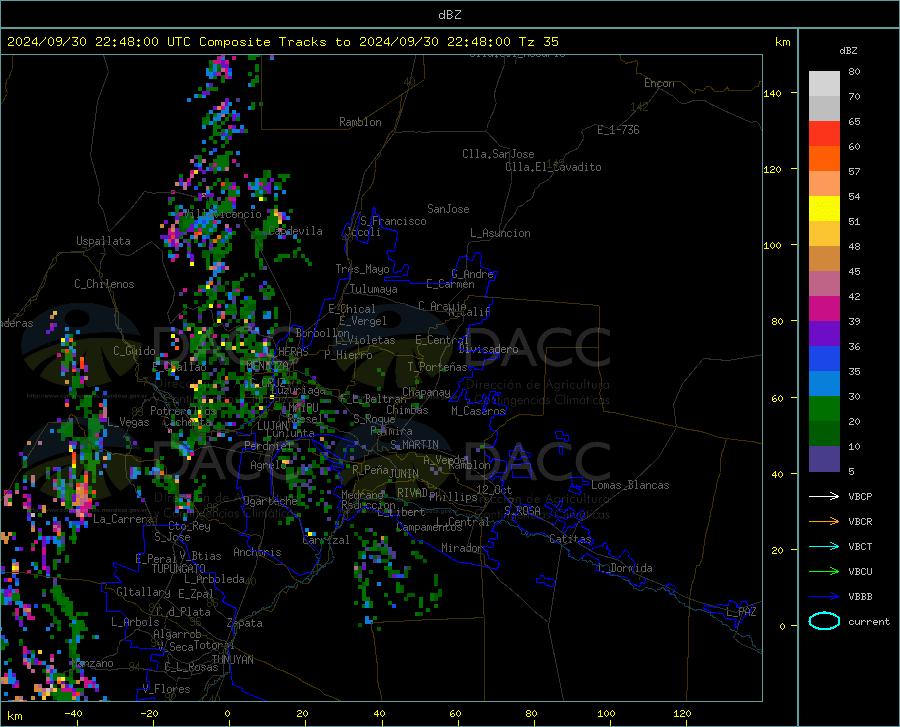
Task: Click the 'Tz 35' text in header
Action: click(x=538, y=42)
